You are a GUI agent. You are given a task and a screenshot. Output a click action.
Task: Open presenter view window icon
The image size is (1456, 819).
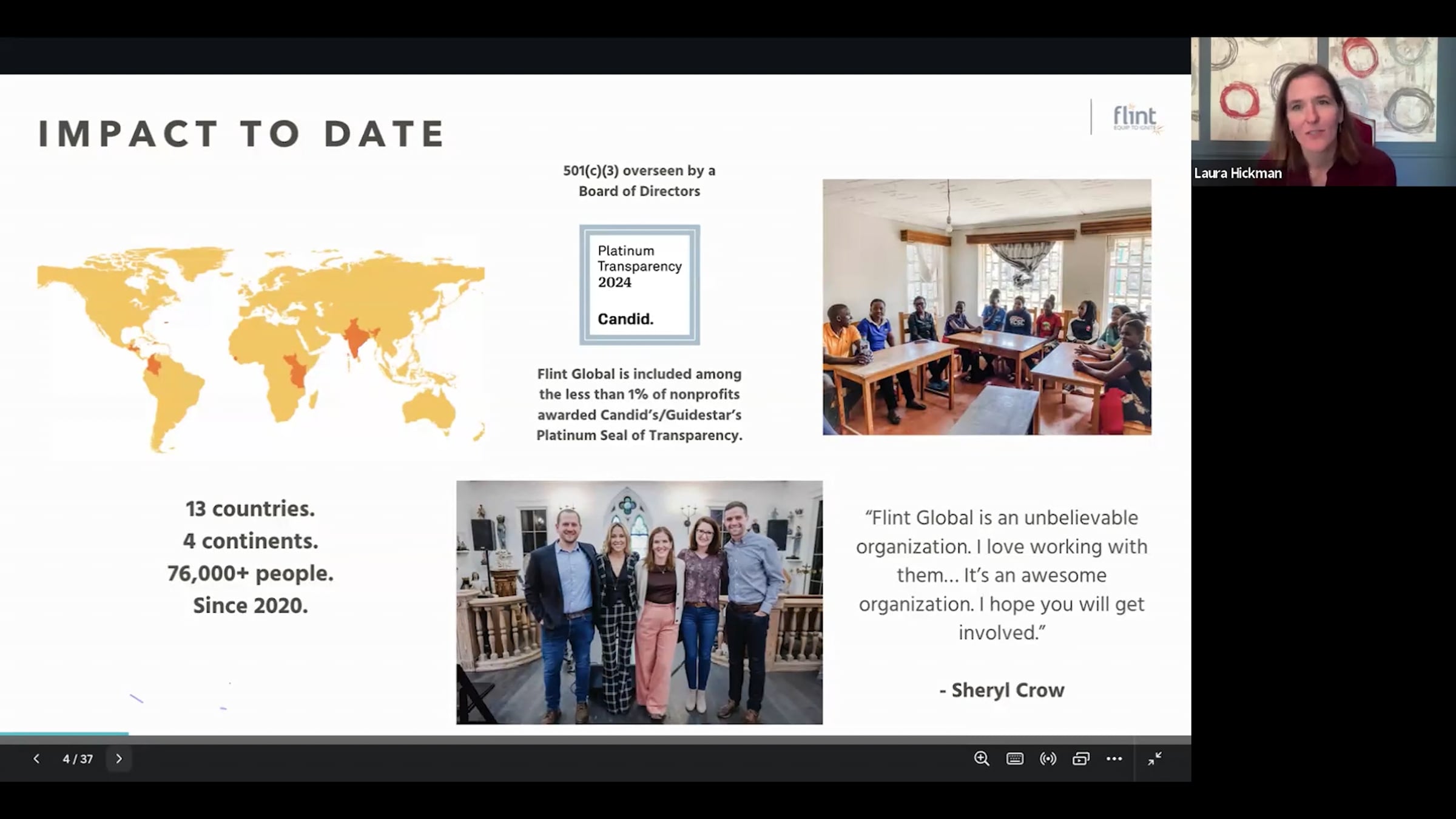(1081, 758)
